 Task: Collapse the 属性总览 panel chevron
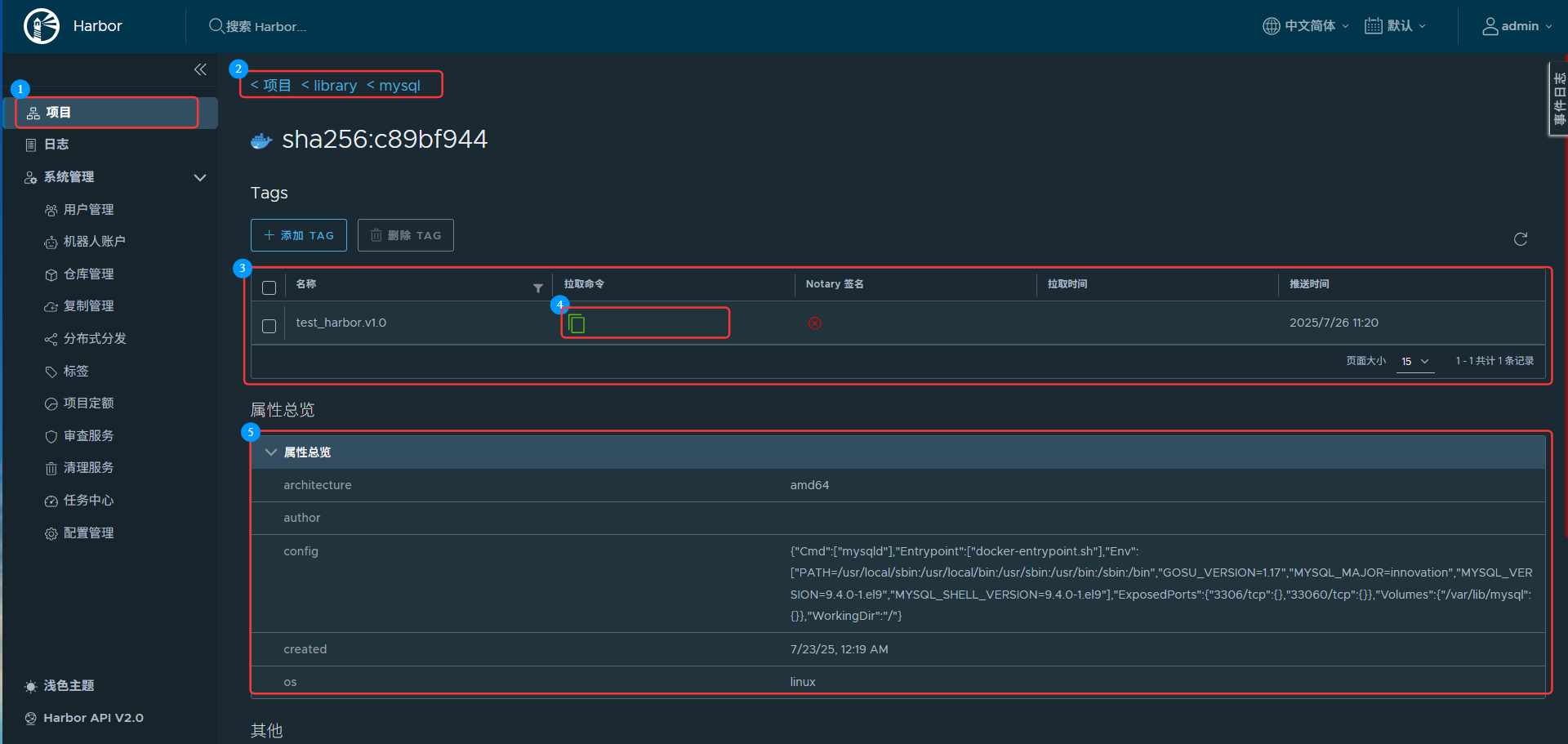pyautogui.click(x=271, y=452)
